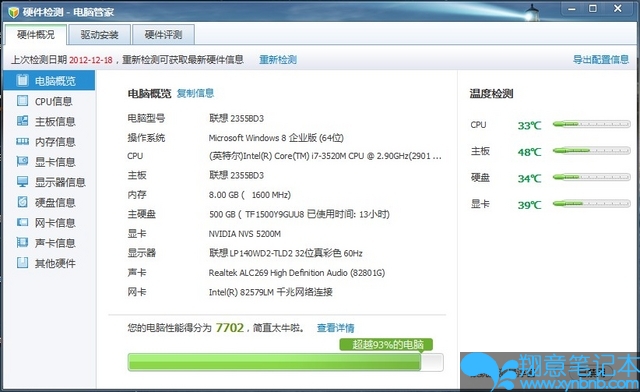Click the 查看详情 link
This screenshot has height=392, width=640.
point(336,328)
